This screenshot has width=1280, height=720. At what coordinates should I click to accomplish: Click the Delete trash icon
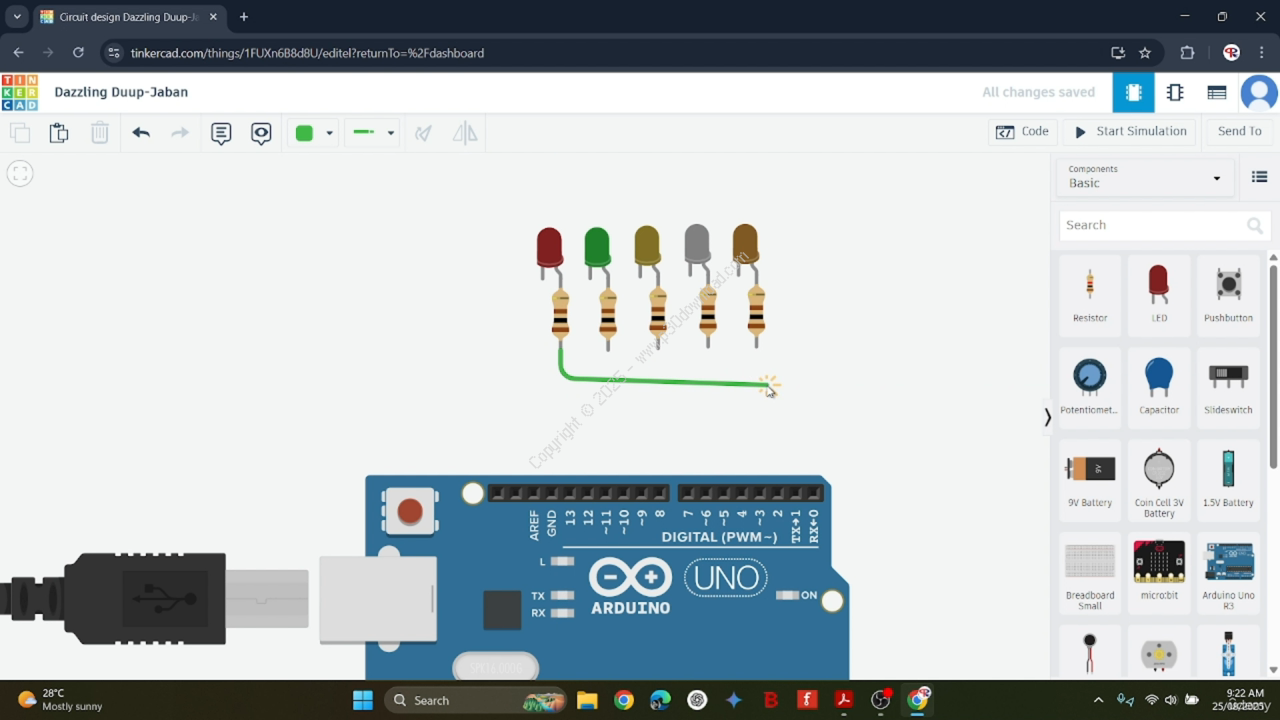100,132
